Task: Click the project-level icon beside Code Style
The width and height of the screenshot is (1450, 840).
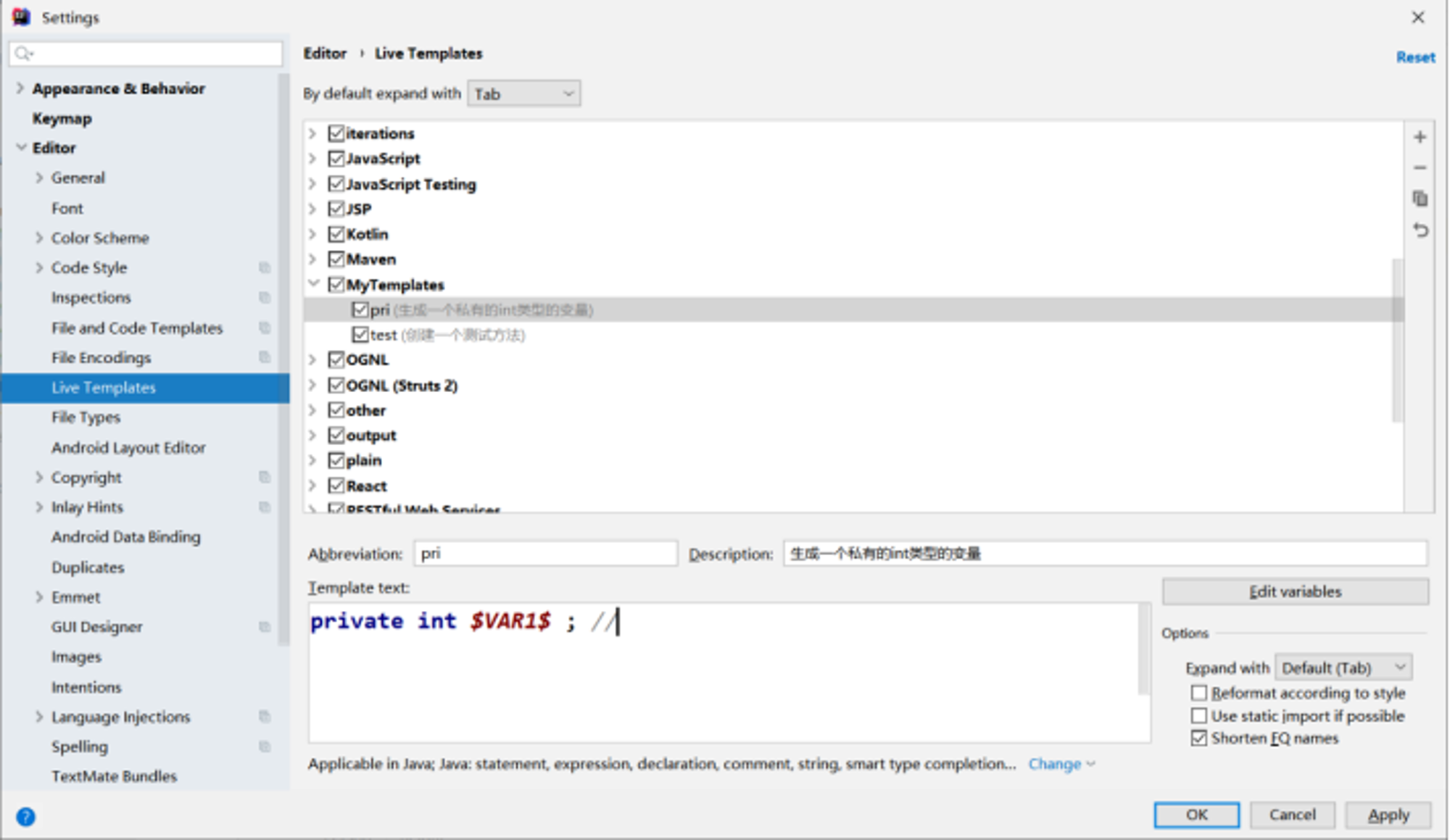Action: click(x=265, y=268)
